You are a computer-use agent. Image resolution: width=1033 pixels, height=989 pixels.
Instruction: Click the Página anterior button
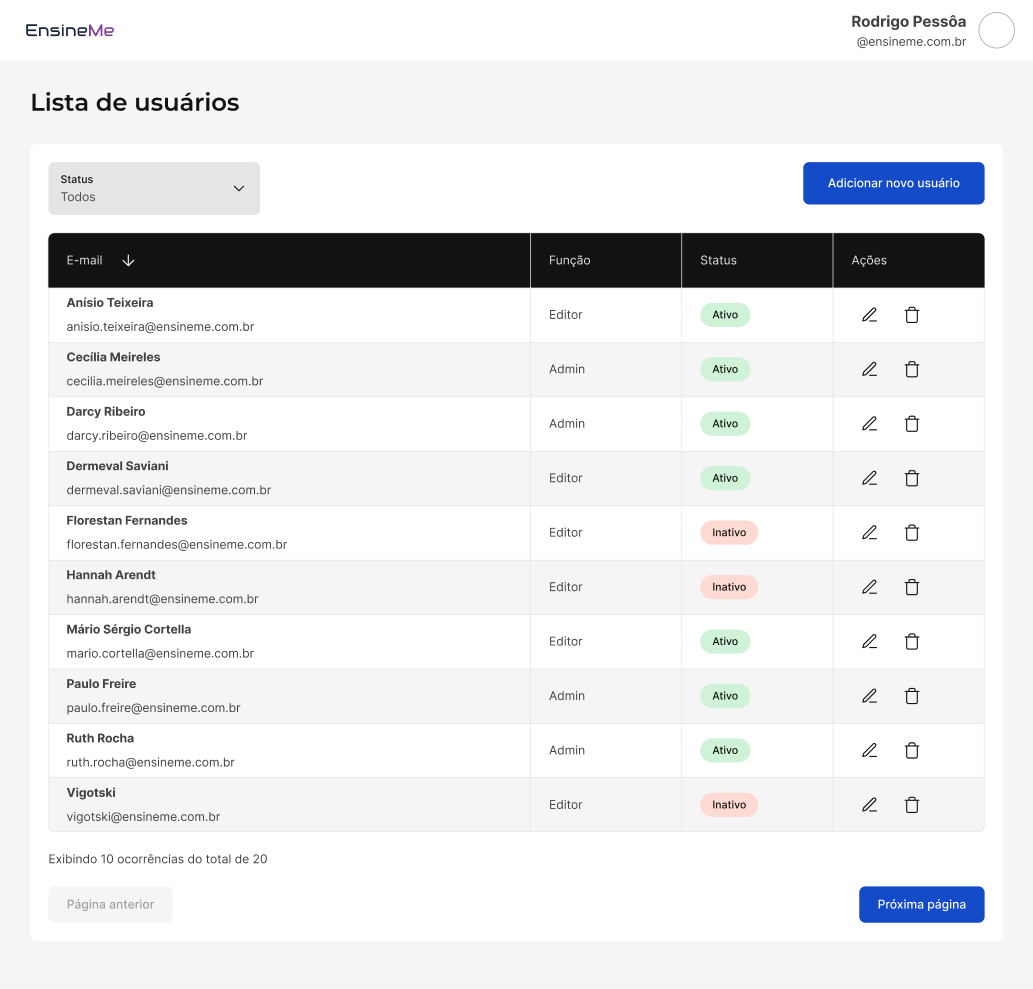tap(110, 904)
